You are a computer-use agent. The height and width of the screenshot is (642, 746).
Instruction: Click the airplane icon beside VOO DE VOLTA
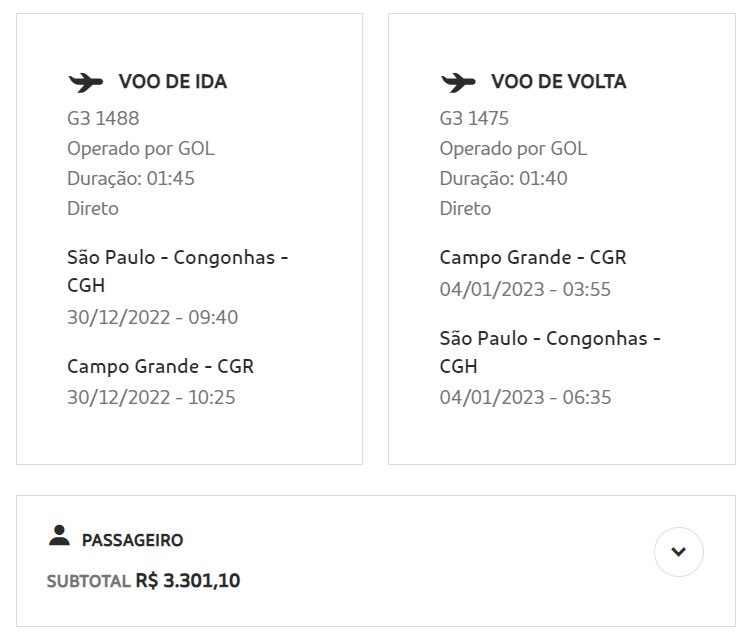click(458, 82)
